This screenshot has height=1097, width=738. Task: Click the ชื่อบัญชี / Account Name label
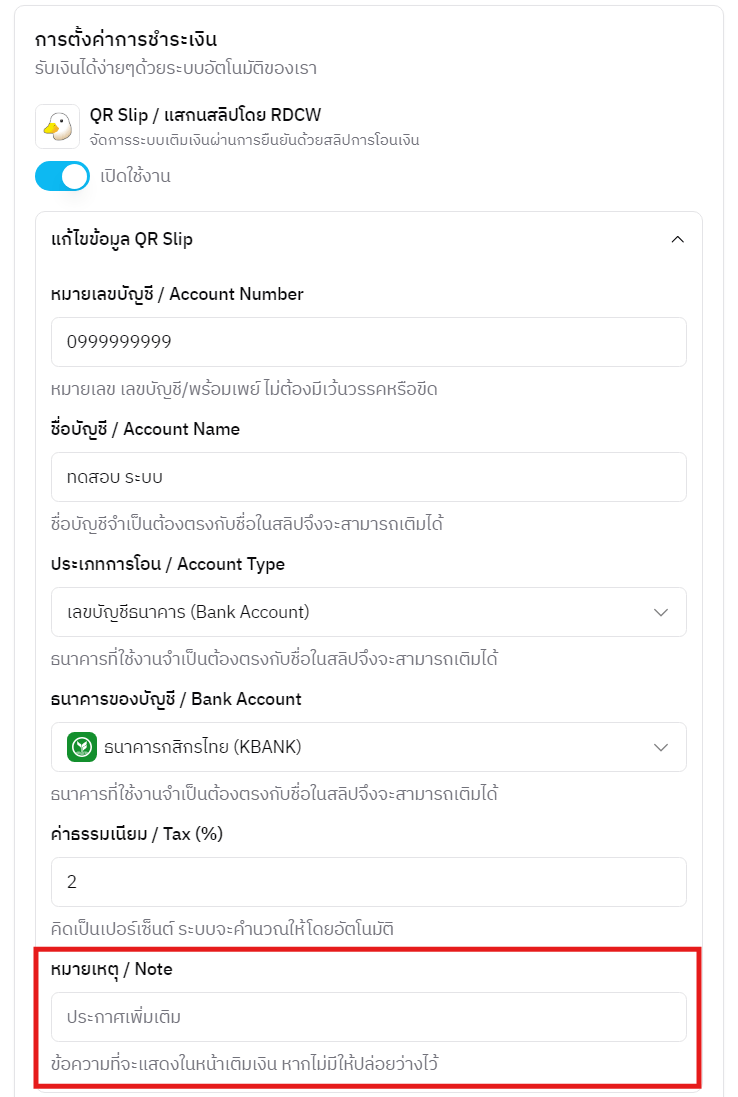(x=145, y=429)
